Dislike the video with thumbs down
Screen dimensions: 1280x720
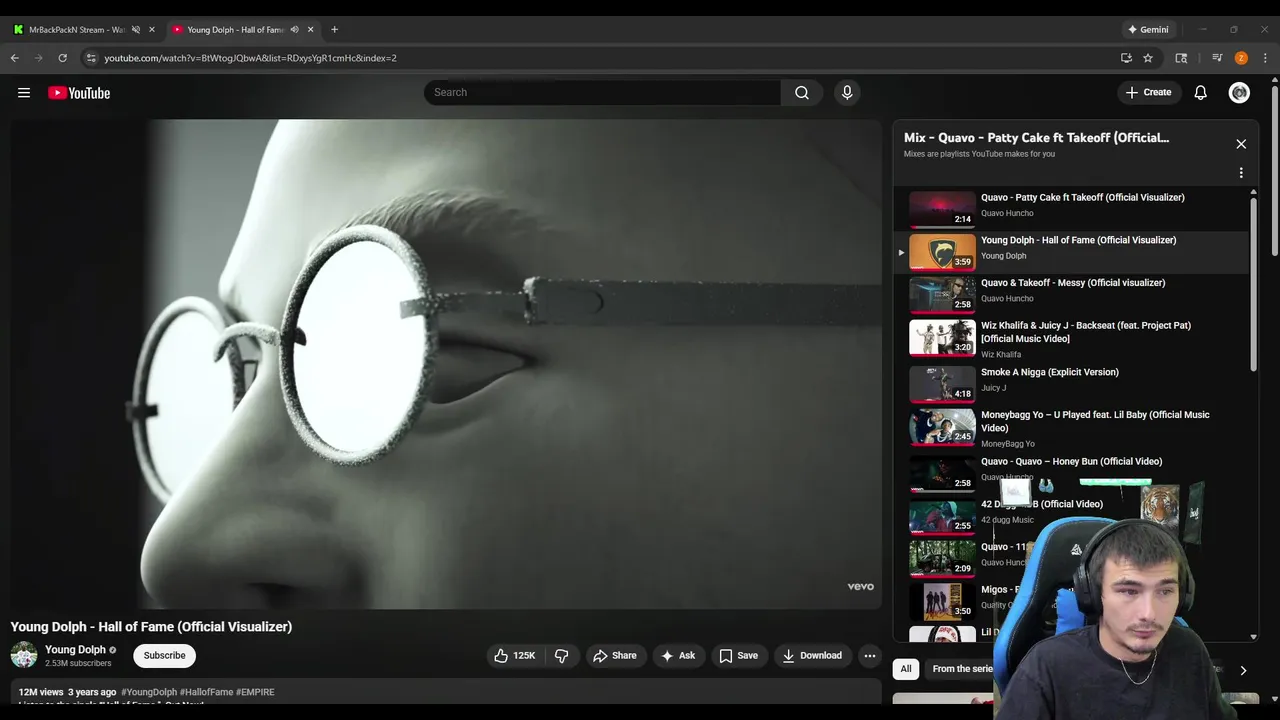(x=562, y=656)
